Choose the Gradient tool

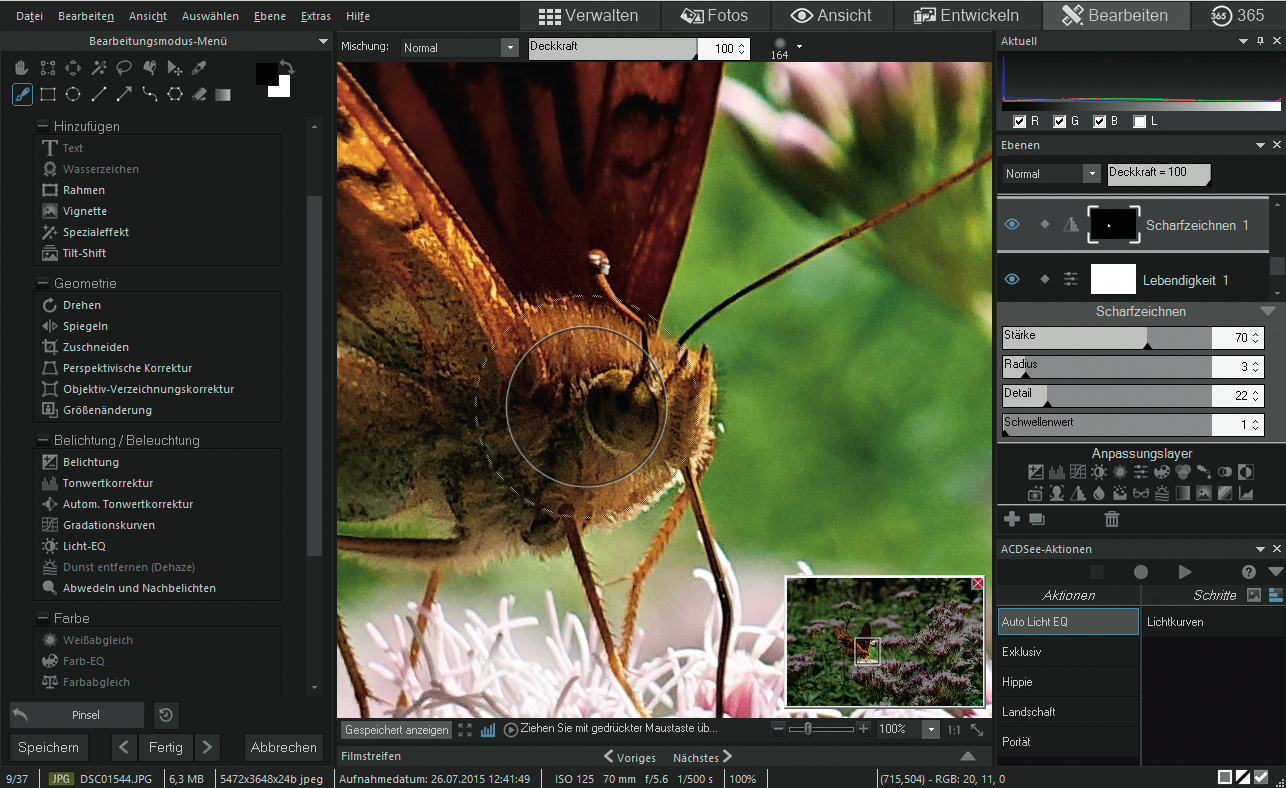pyautogui.click(x=223, y=94)
